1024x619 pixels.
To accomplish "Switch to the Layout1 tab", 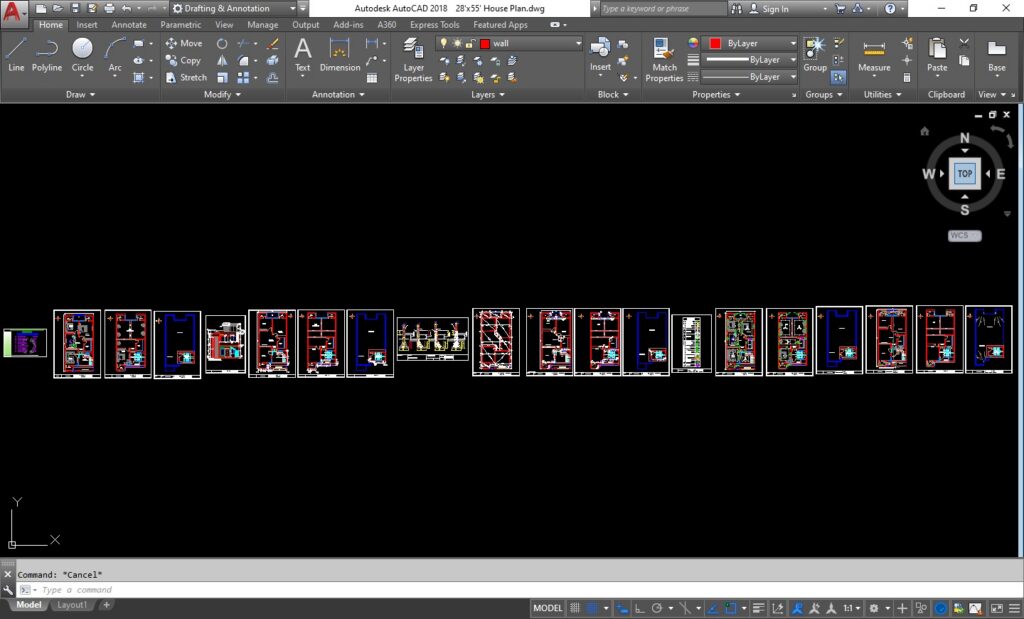I will tap(71, 605).
